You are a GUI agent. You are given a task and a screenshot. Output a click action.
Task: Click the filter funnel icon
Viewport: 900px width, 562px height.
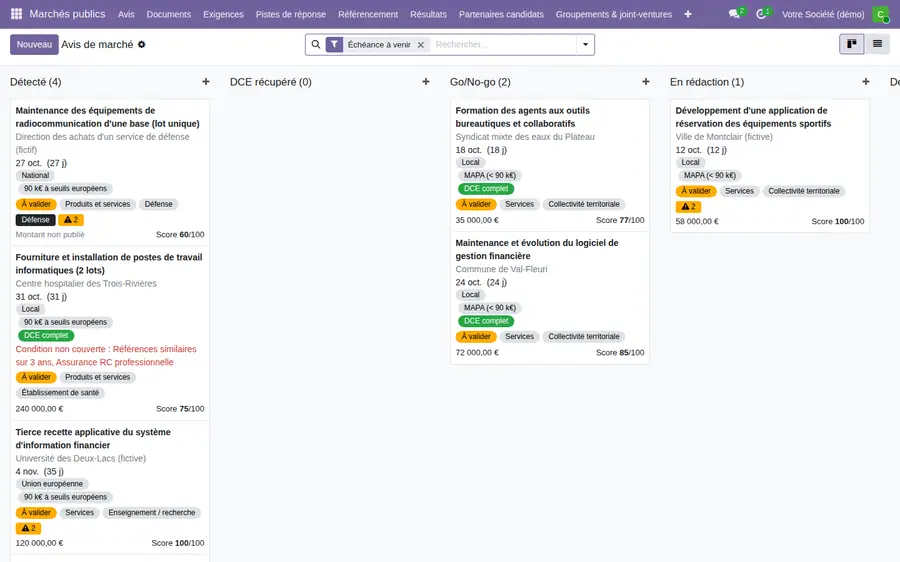(334, 44)
